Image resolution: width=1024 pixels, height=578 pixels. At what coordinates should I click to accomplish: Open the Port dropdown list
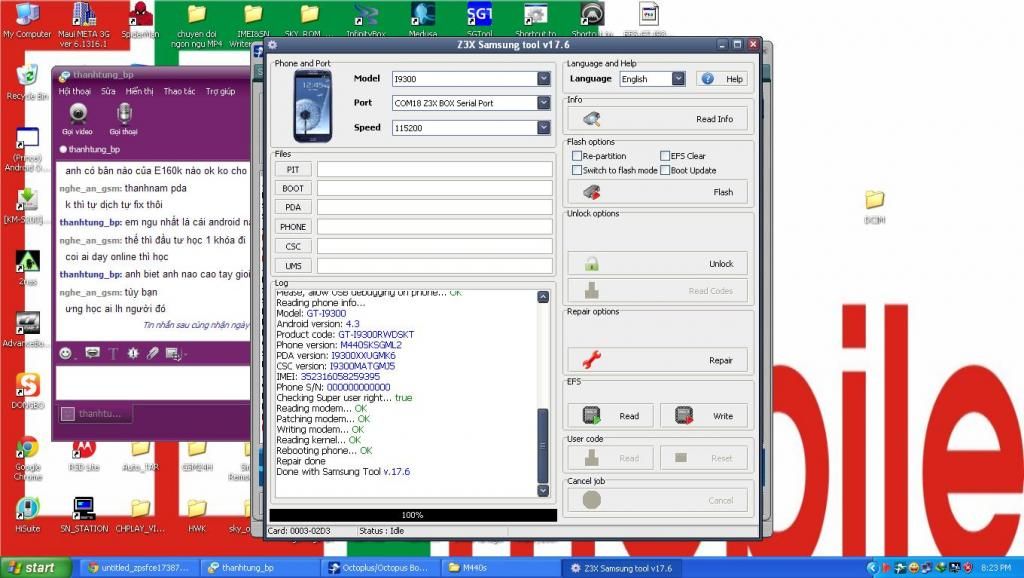pyautogui.click(x=543, y=103)
